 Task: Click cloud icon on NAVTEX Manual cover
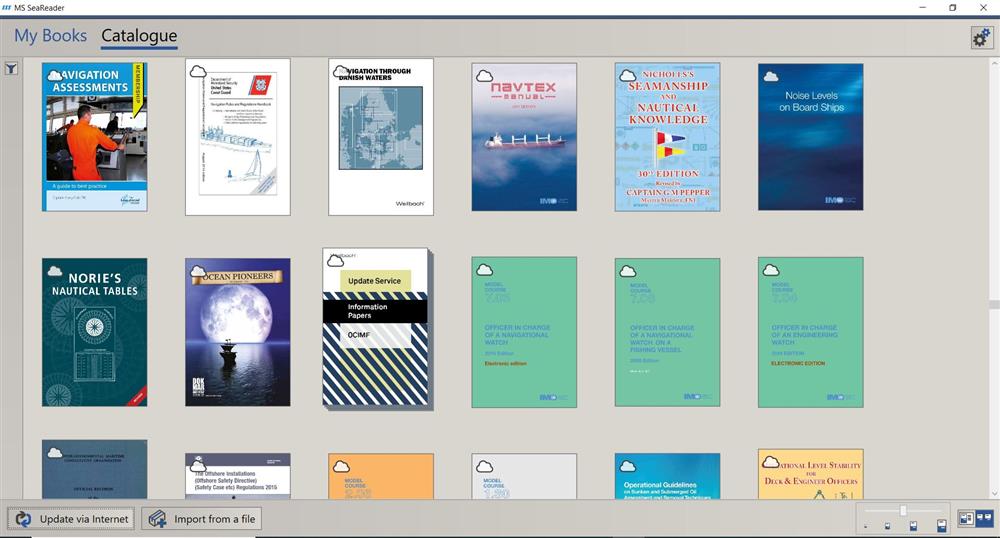click(485, 76)
